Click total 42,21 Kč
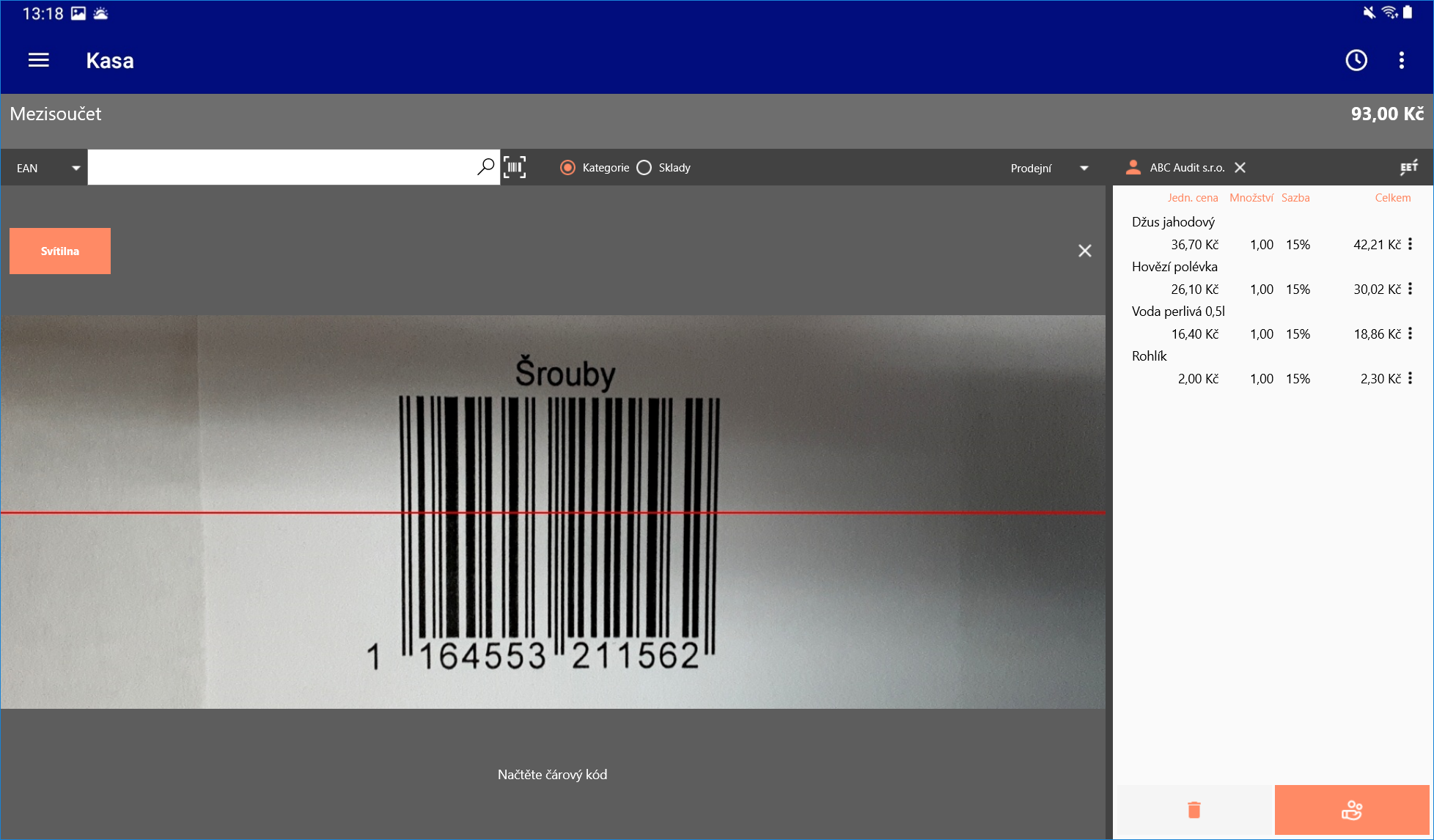The width and height of the screenshot is (1434, 840). [1377, 244]
